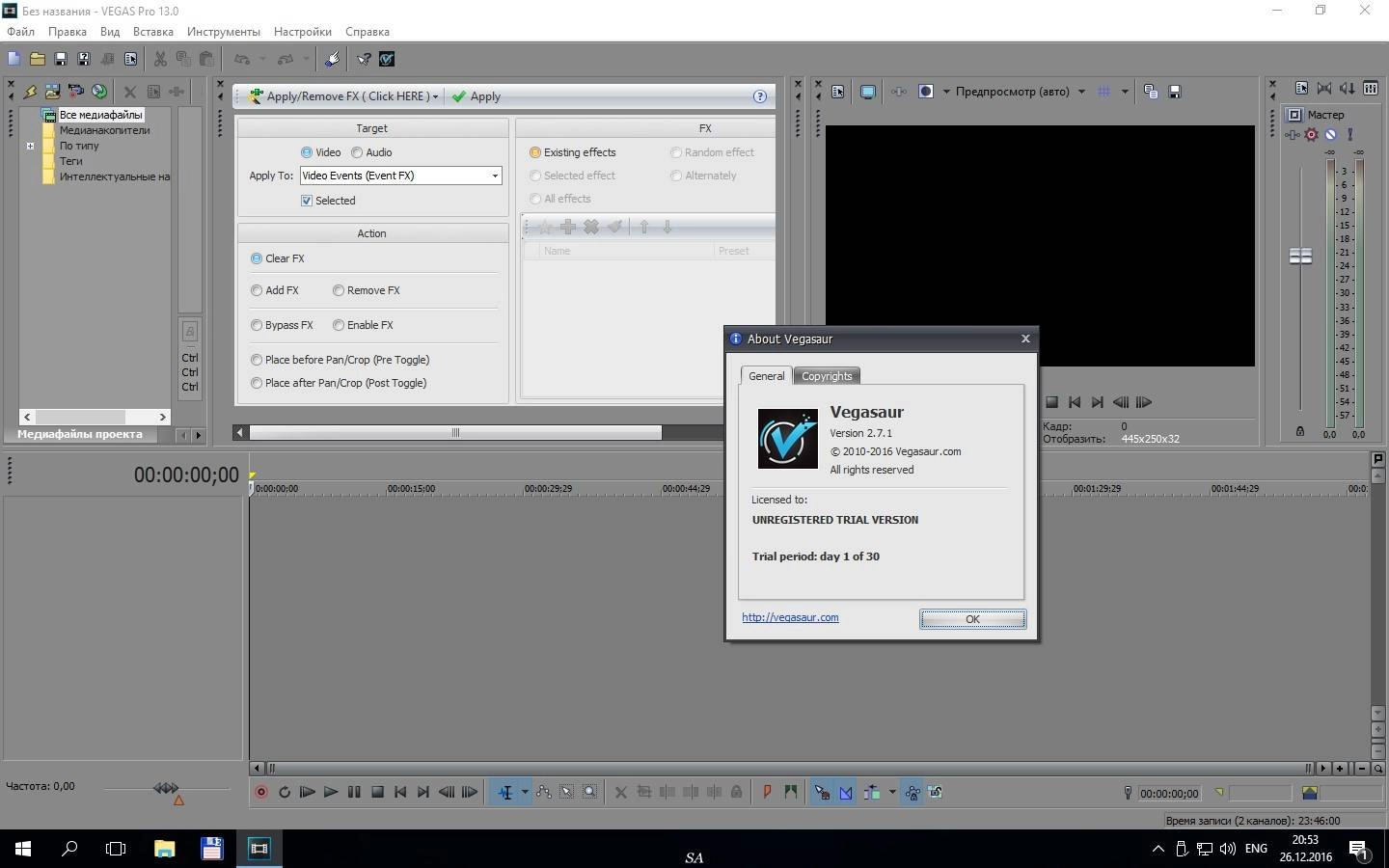Copy preview snapshot to clipboard
Image resolution: width=1389 pixels, height=868 pixels.
tap(1151, 92)
